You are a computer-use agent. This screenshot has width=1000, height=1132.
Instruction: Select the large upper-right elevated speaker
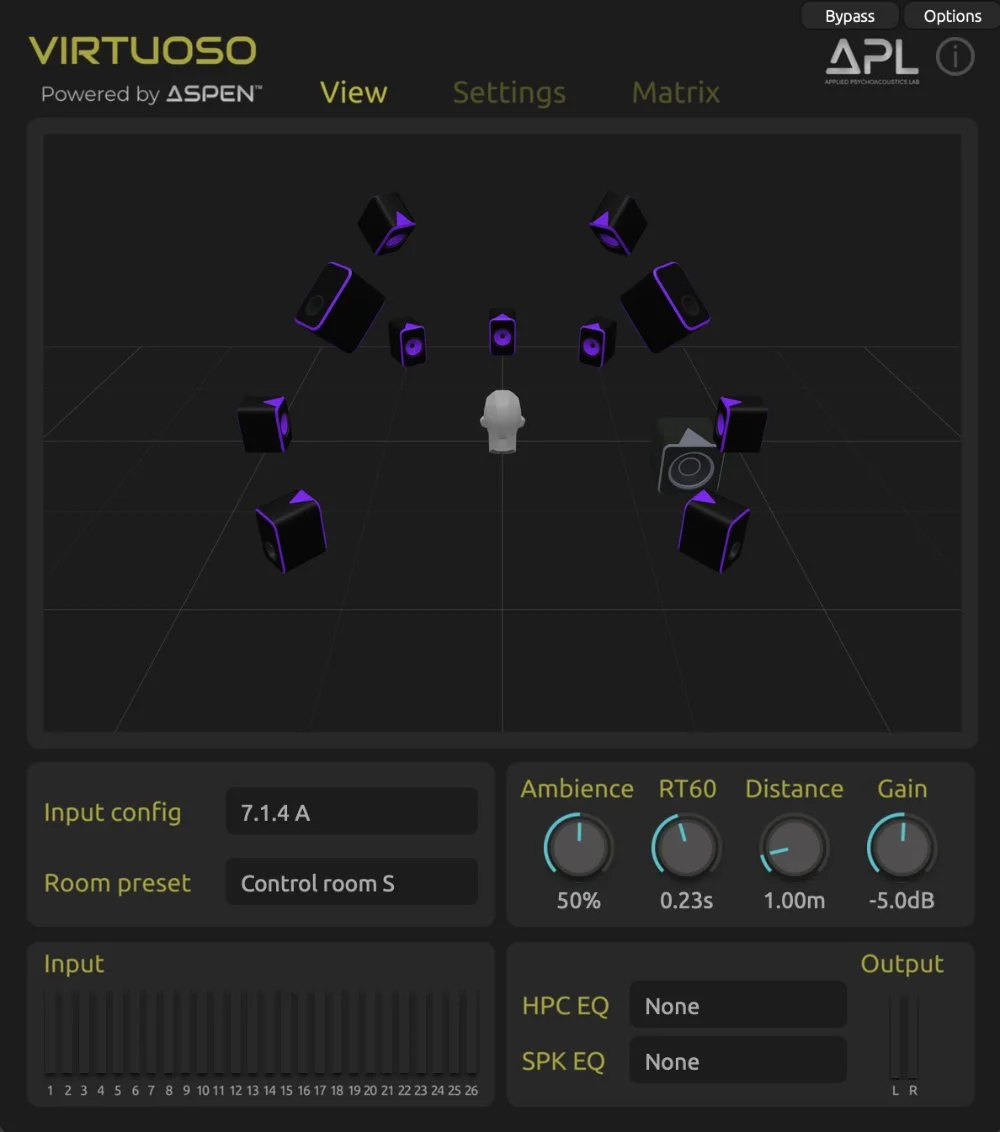[666, 307]
